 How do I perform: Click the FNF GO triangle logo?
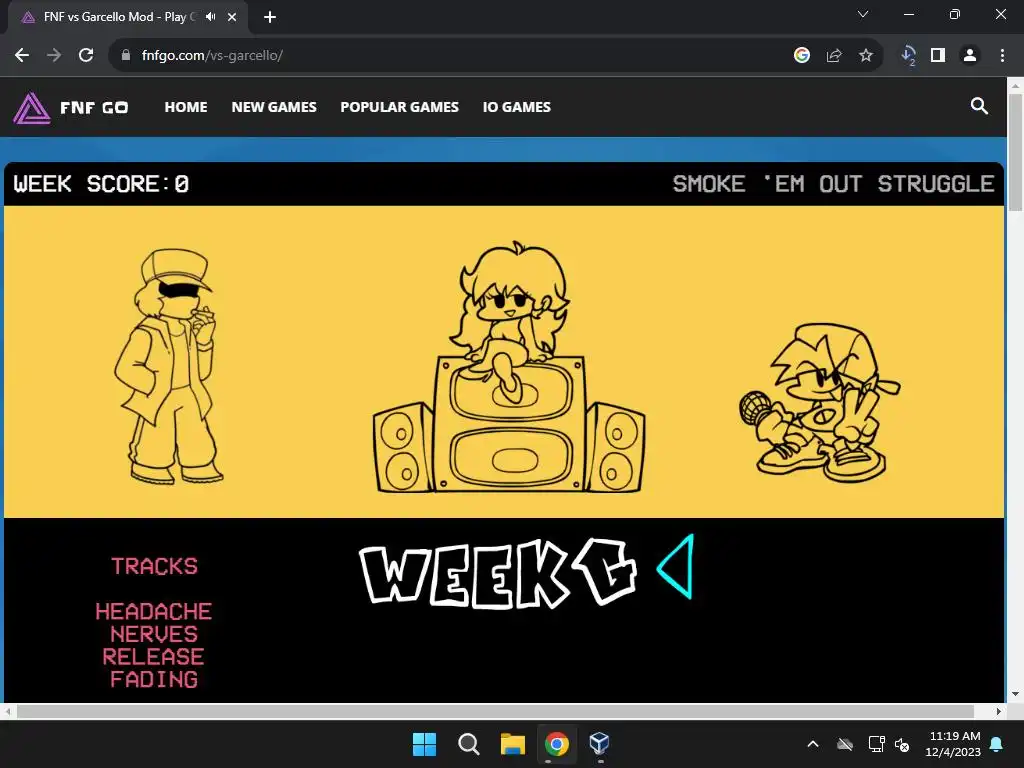[31, 108]
